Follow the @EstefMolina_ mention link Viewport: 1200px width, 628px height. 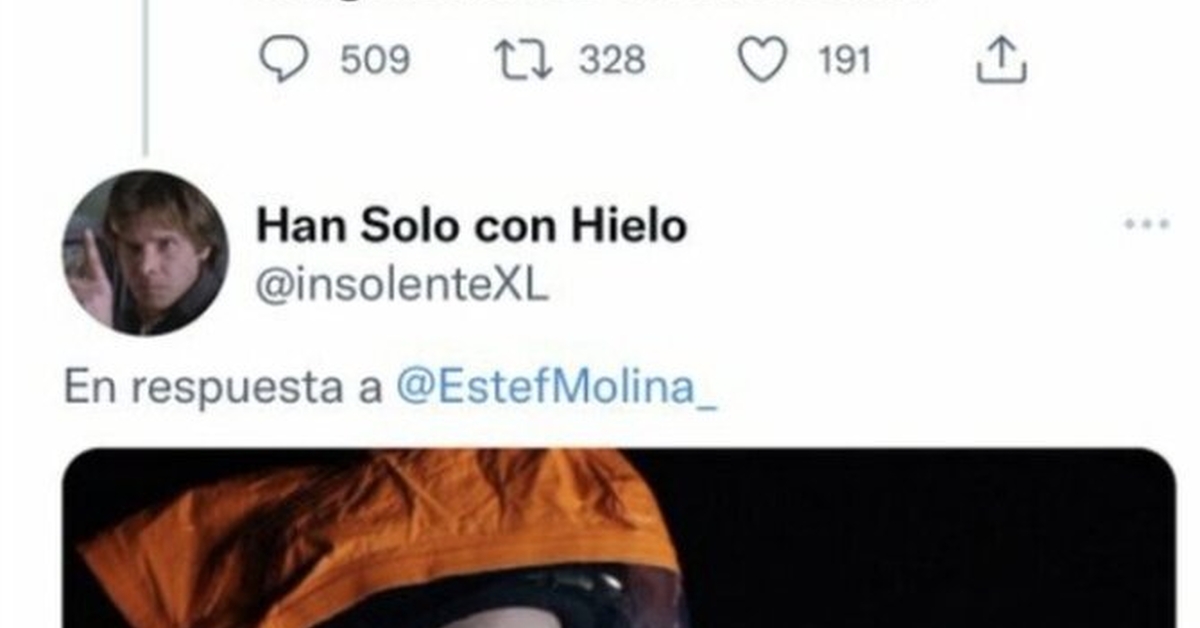coord(557,387)
